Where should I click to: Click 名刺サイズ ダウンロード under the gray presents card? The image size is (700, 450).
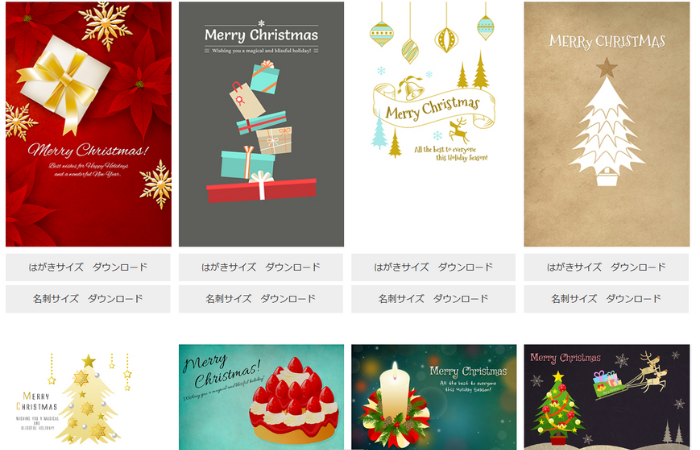tap(261, 299)
